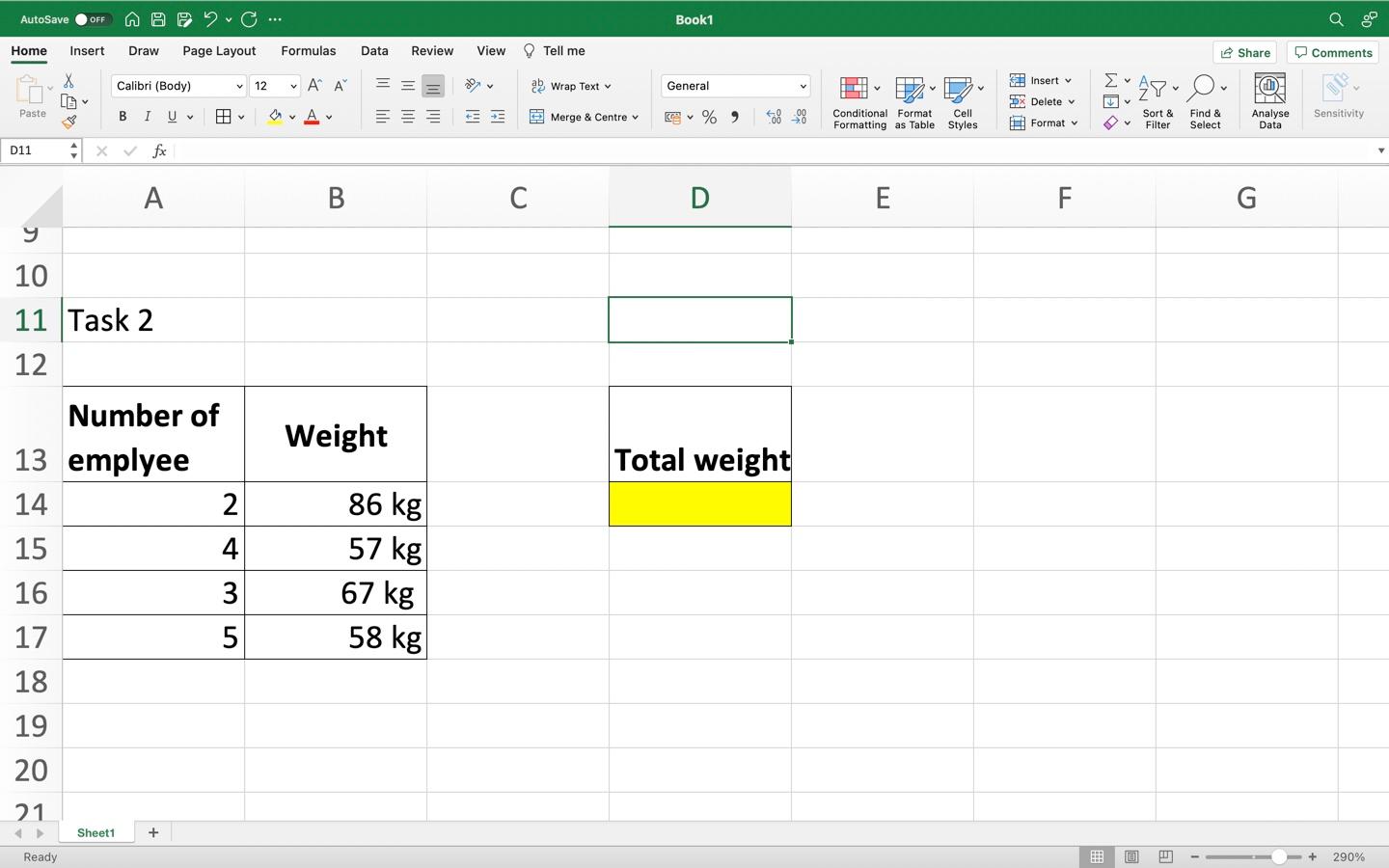Toggle bold formatting
This screenshot has width=1389, height=868.
point(123,116)
